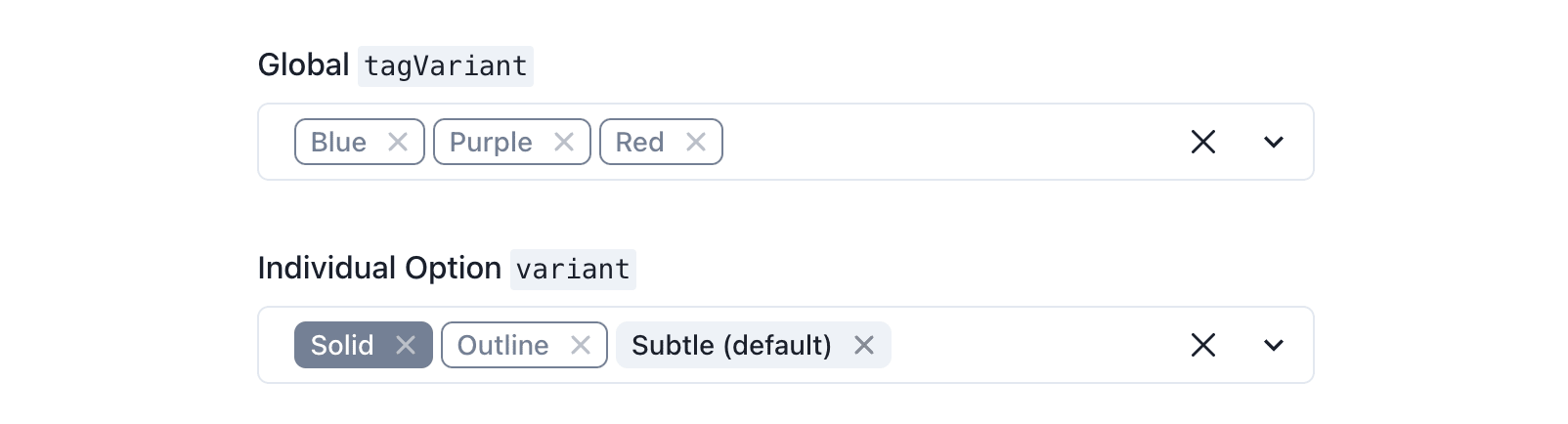Remove the Red tag
This screenshot has width=1568, height=424.
[696, 143]
